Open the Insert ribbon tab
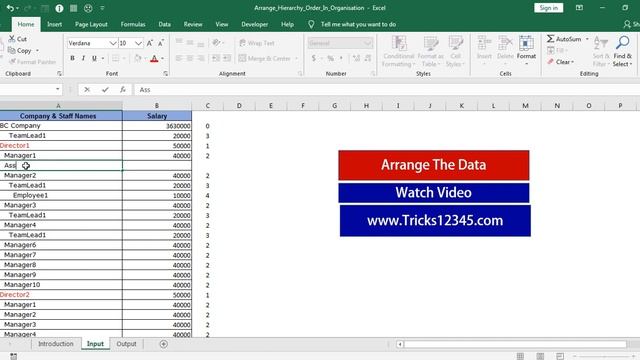This screenshot has height=360, width=640. (54, 24)
